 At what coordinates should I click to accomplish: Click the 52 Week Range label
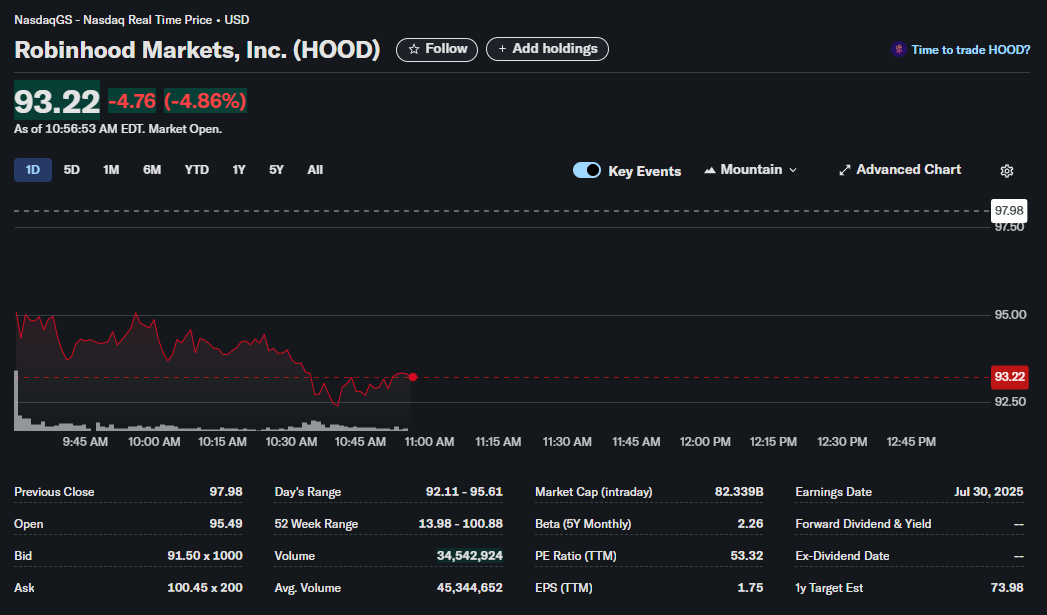[316, 524]
